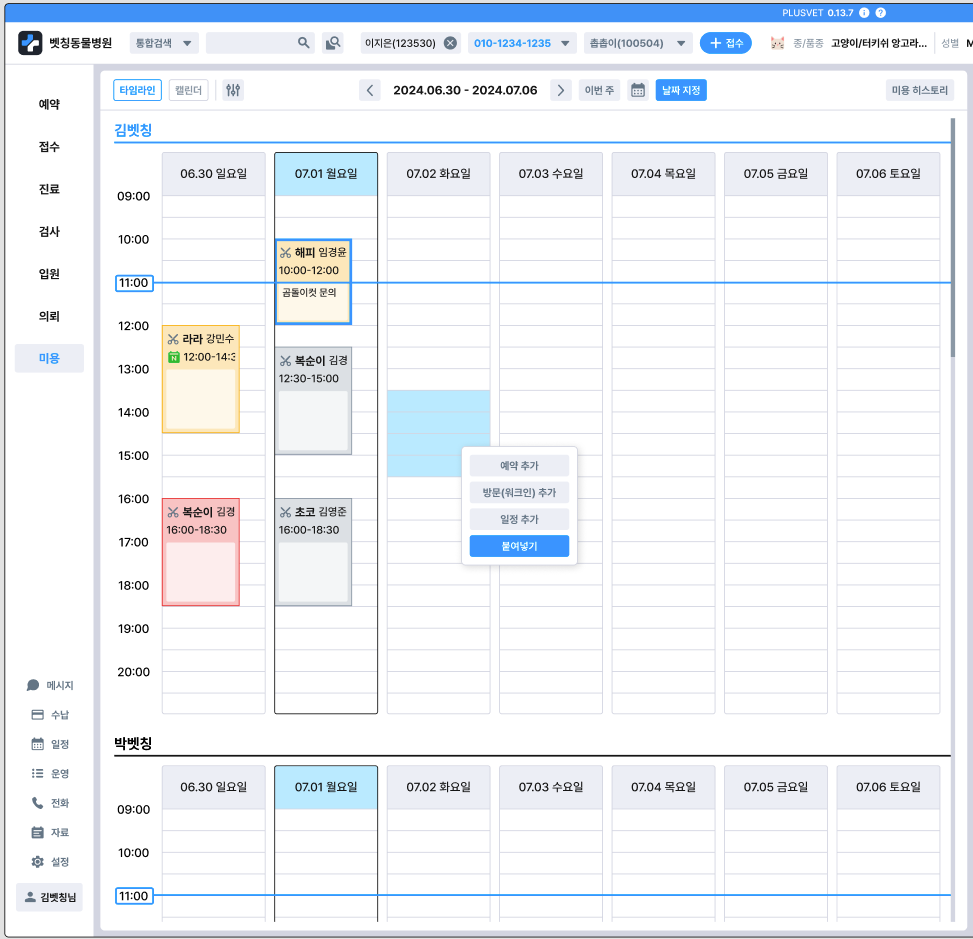Expand the 춉춉이(100504) patient dropdown

pyautogui.click(x=637, y=43)
